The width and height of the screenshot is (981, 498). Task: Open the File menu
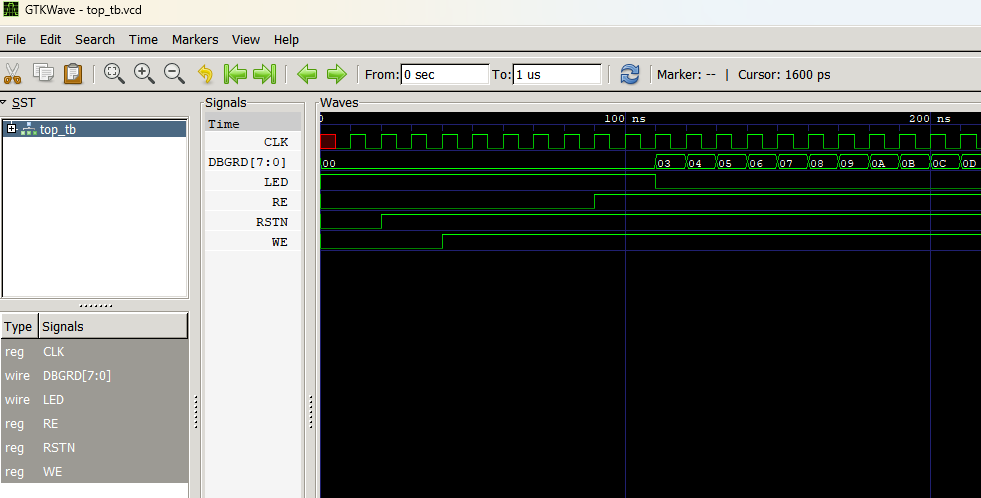click(x=16, y=39)
